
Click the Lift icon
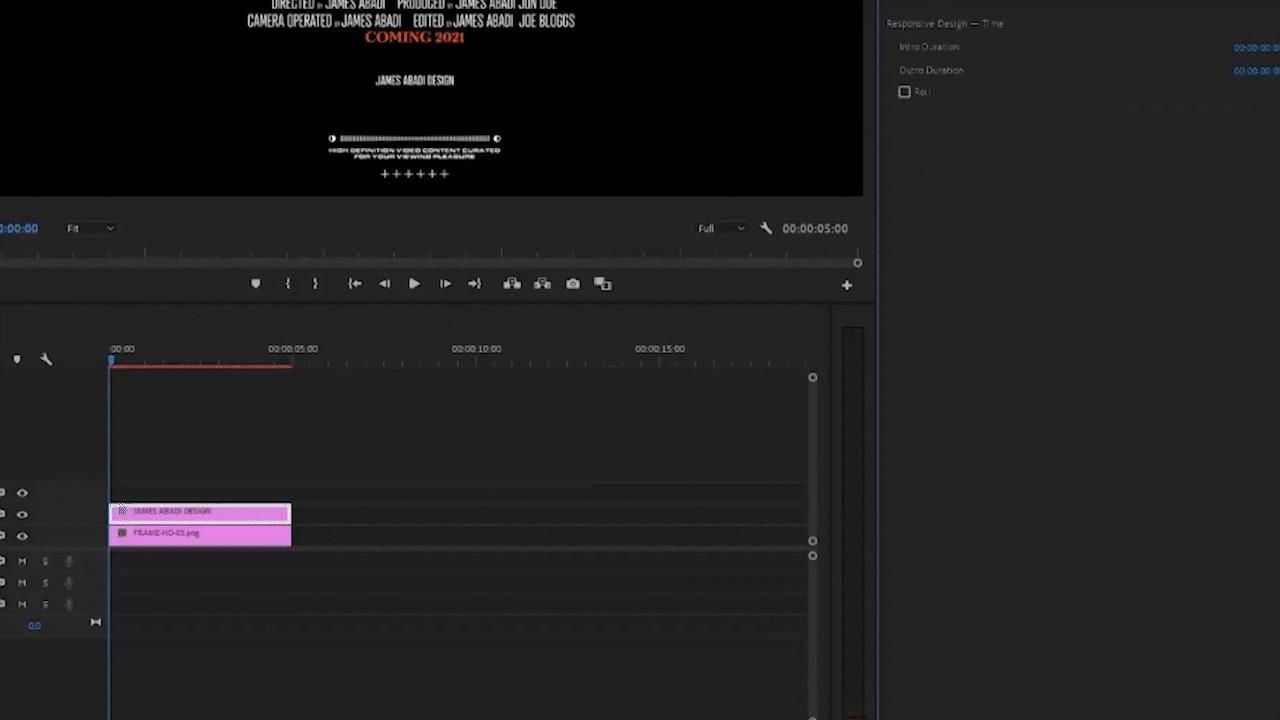point(512,284)
